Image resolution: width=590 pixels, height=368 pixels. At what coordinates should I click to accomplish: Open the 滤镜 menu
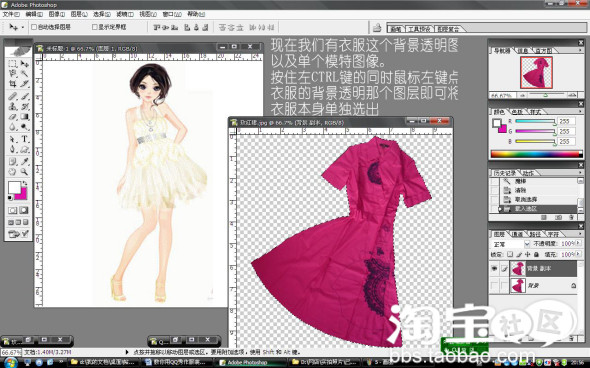125,14
